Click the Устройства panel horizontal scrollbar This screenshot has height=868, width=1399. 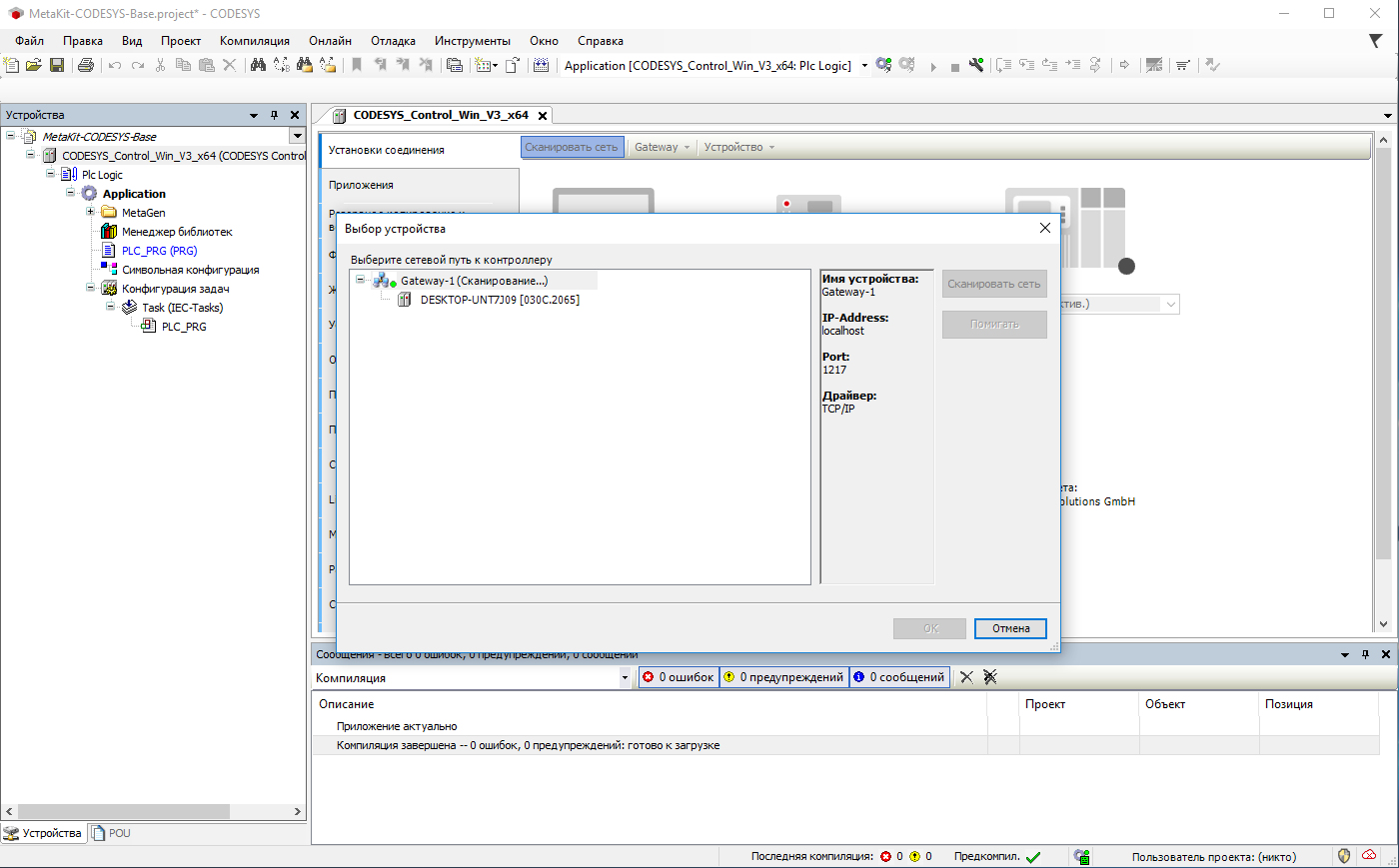point(124,812)
